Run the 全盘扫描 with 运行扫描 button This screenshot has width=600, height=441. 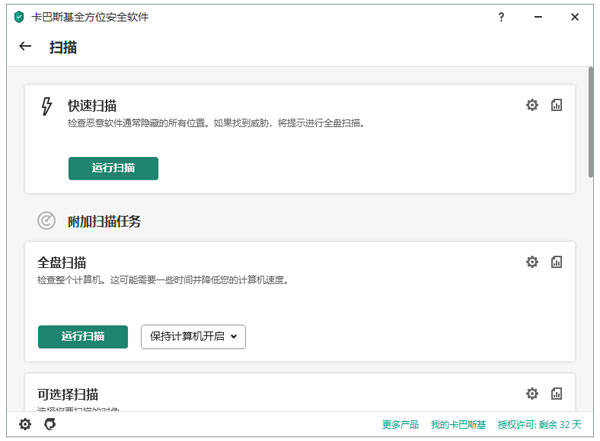83,336
